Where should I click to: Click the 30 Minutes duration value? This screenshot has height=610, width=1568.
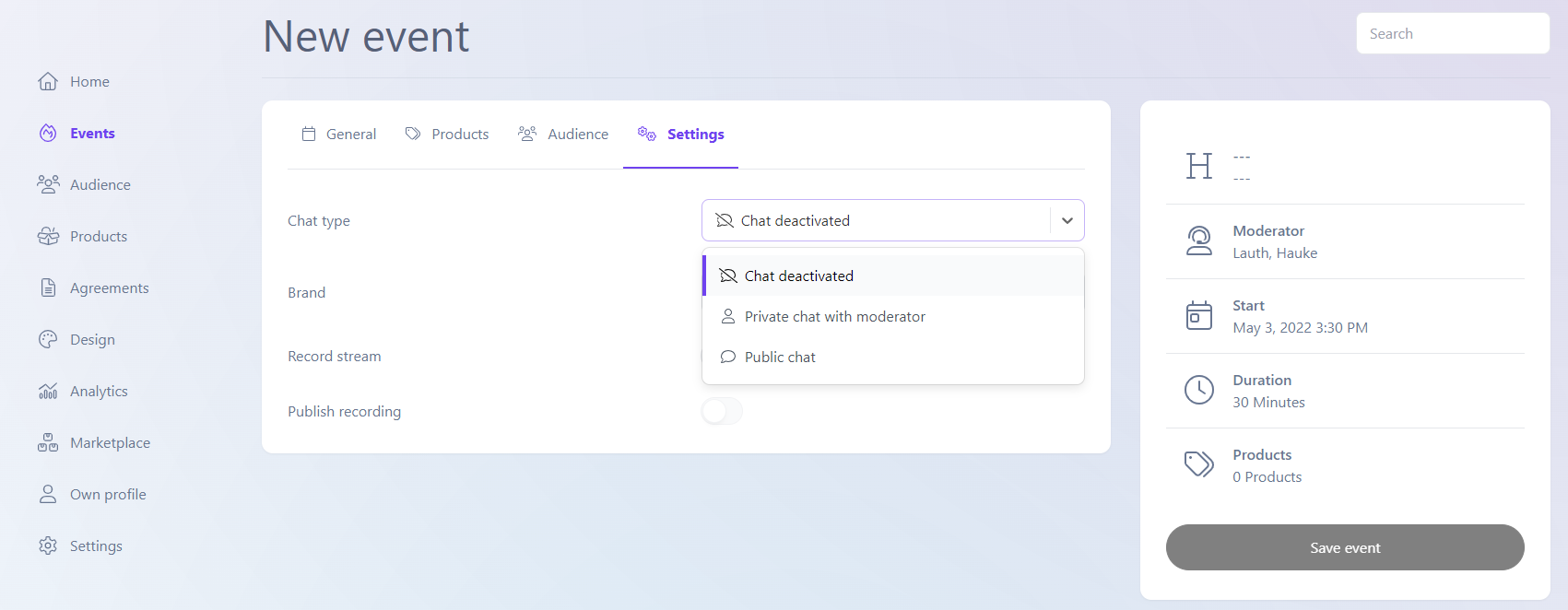coord(1268,402)
